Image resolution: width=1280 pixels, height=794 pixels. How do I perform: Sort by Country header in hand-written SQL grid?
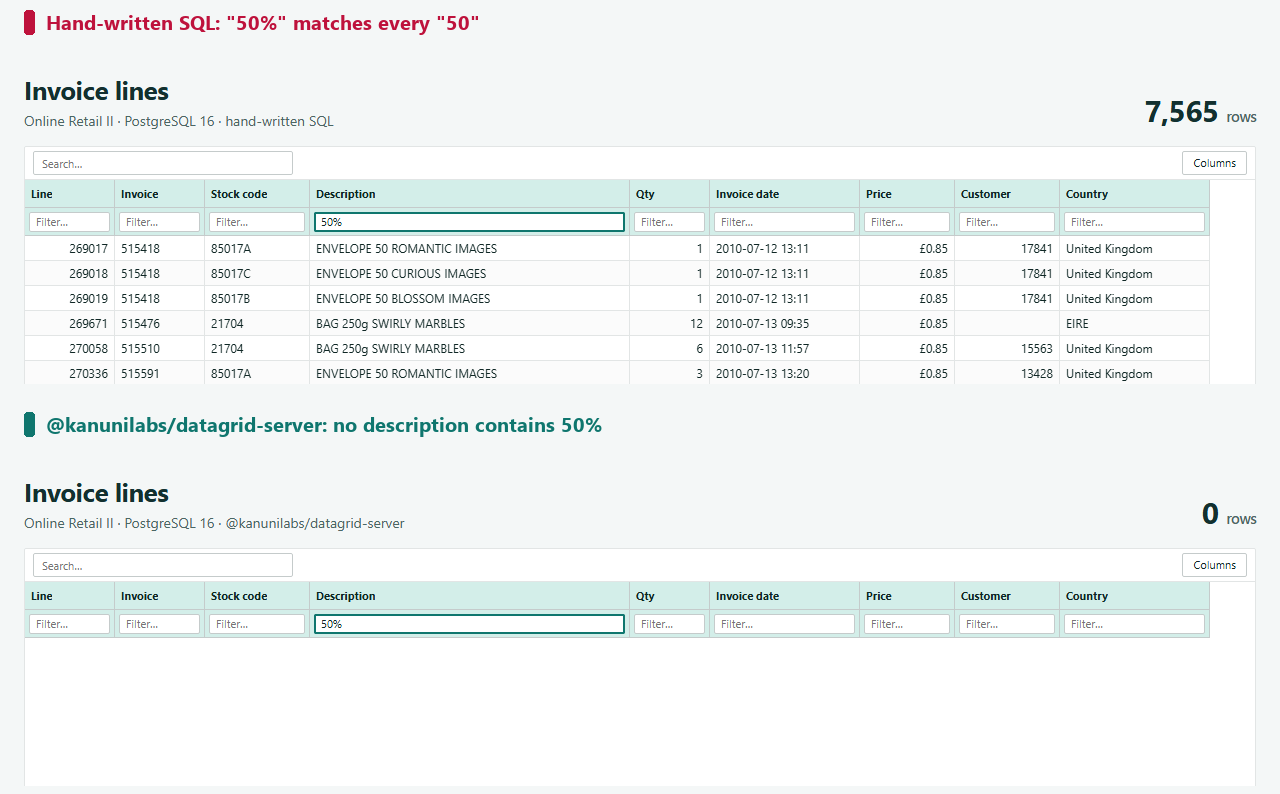pyautogui.click(x=1135, y=194)
